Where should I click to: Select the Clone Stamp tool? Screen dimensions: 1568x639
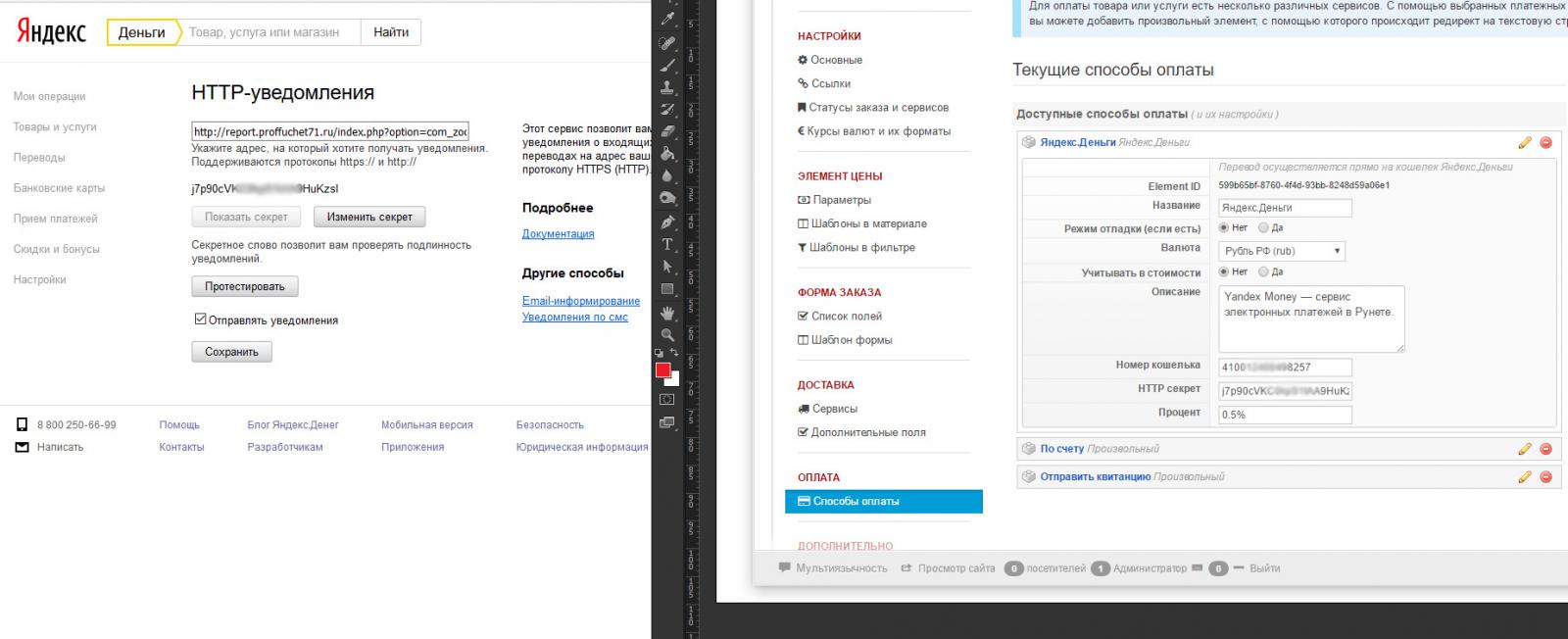pyautogui.click(x=667, y=87)
